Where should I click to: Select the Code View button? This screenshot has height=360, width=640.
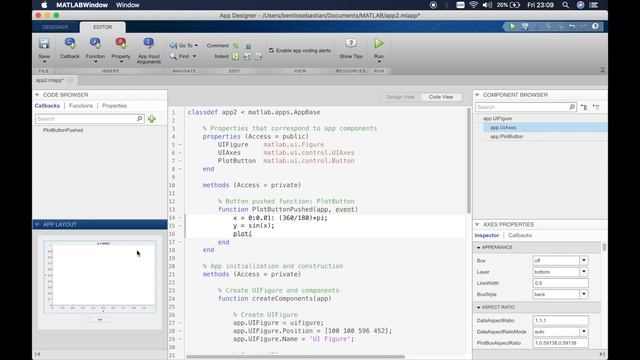(x=441, y=97)
